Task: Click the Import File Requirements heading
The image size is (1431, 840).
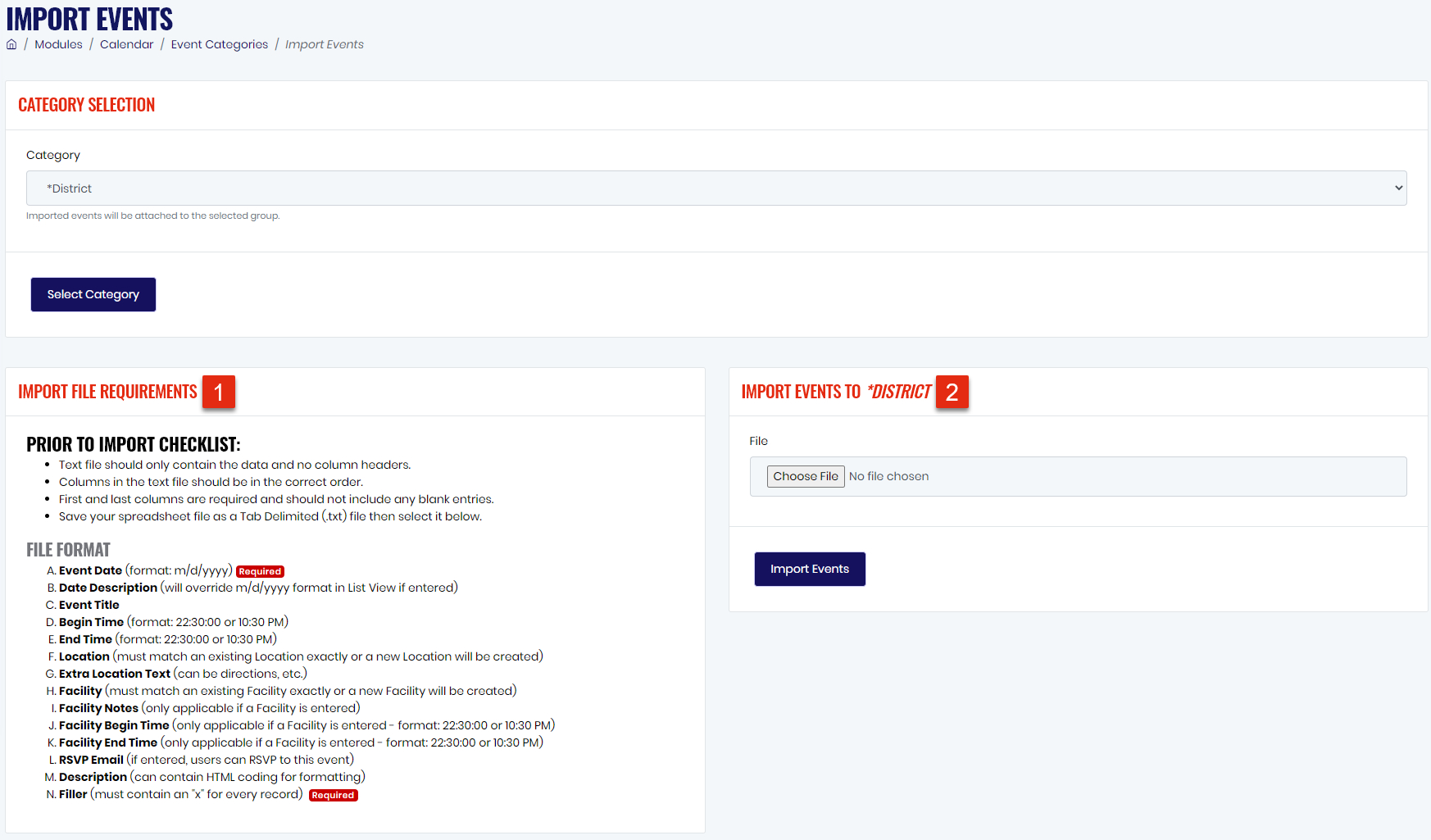Action: coord(107,392)
